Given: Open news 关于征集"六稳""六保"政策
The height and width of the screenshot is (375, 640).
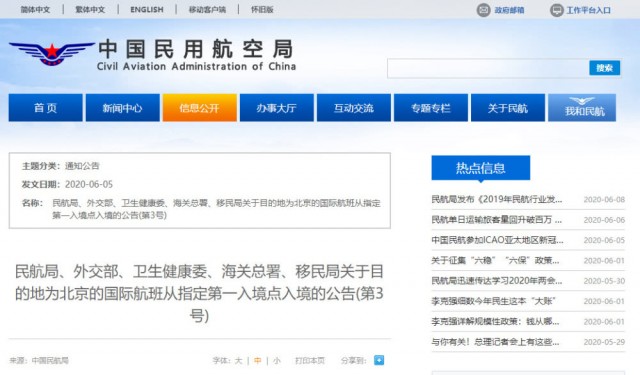Looking at the screenshot, I should point(496,260).
